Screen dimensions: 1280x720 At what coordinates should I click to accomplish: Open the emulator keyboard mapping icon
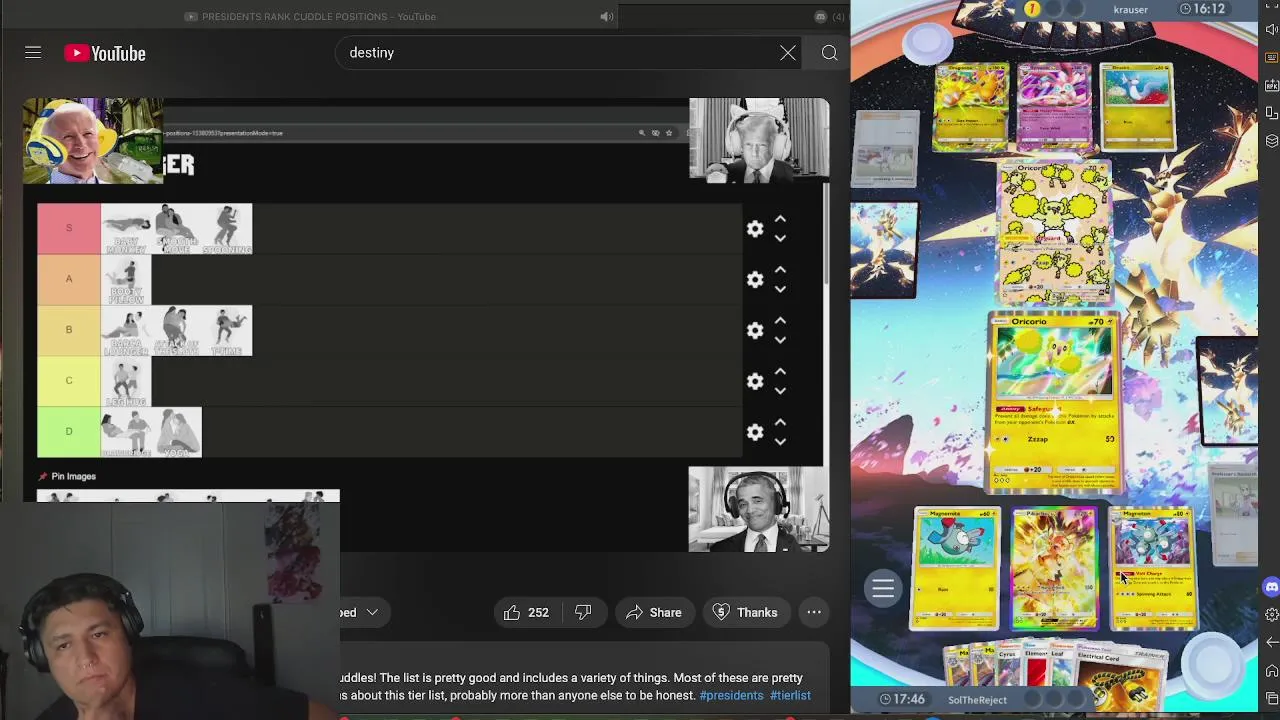point(1272,58)
